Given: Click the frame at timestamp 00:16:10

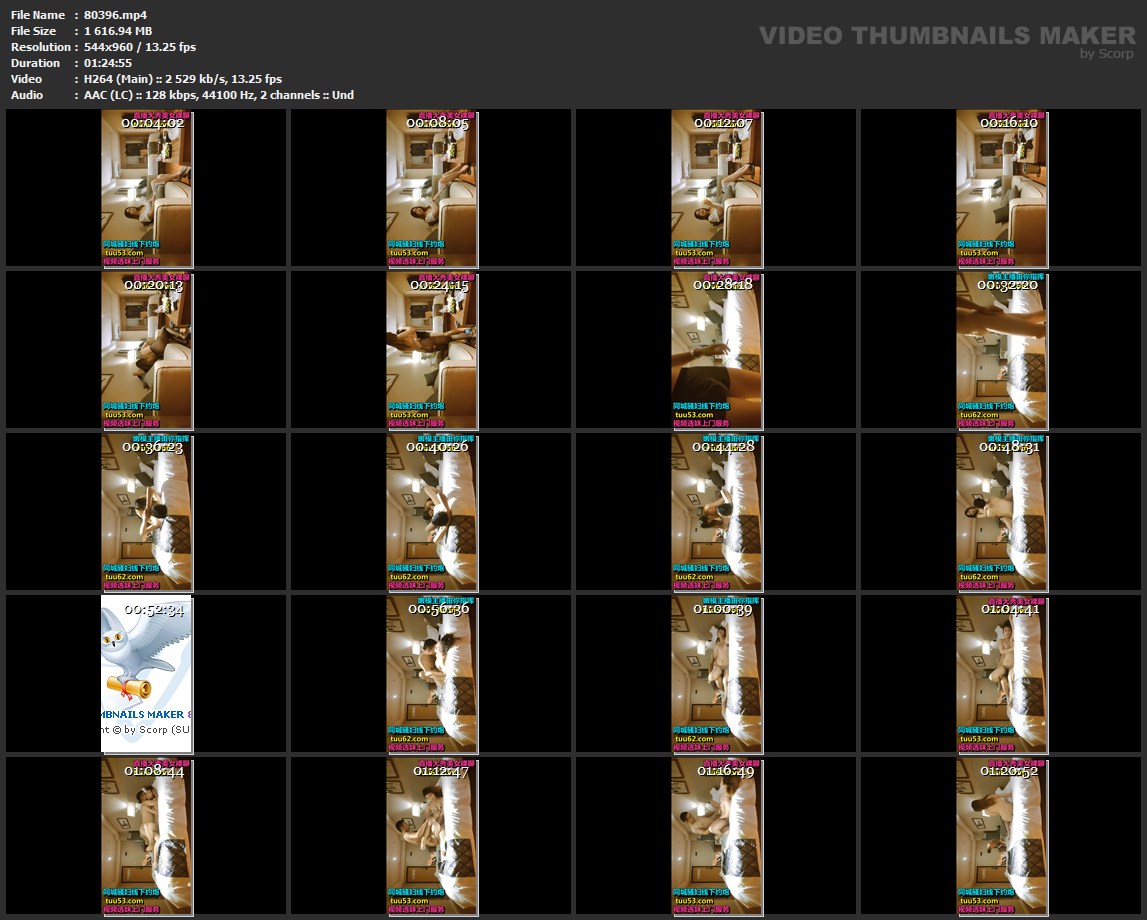Looking at the screenshot, I should pos(1001,189).
